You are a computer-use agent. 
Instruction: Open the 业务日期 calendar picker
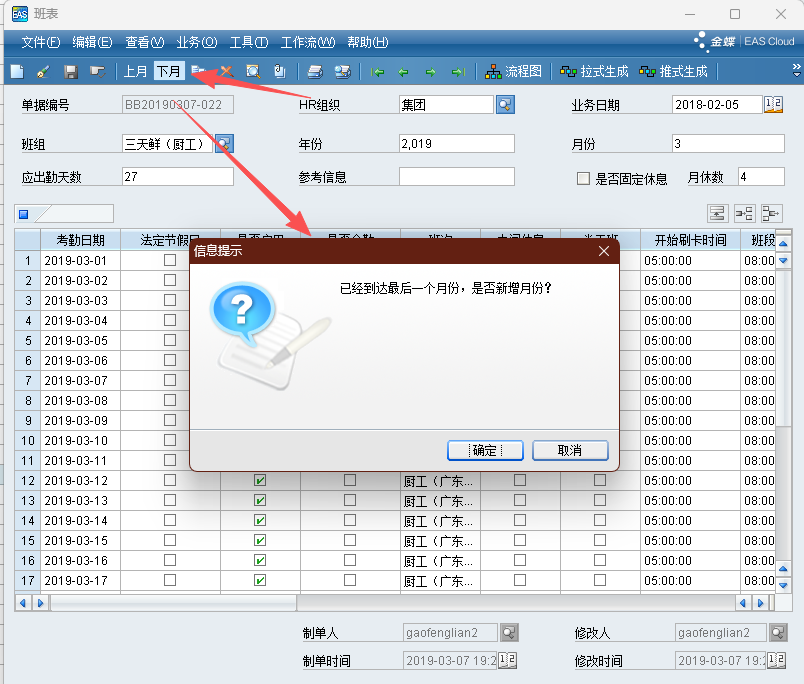[x=774, y=105]
